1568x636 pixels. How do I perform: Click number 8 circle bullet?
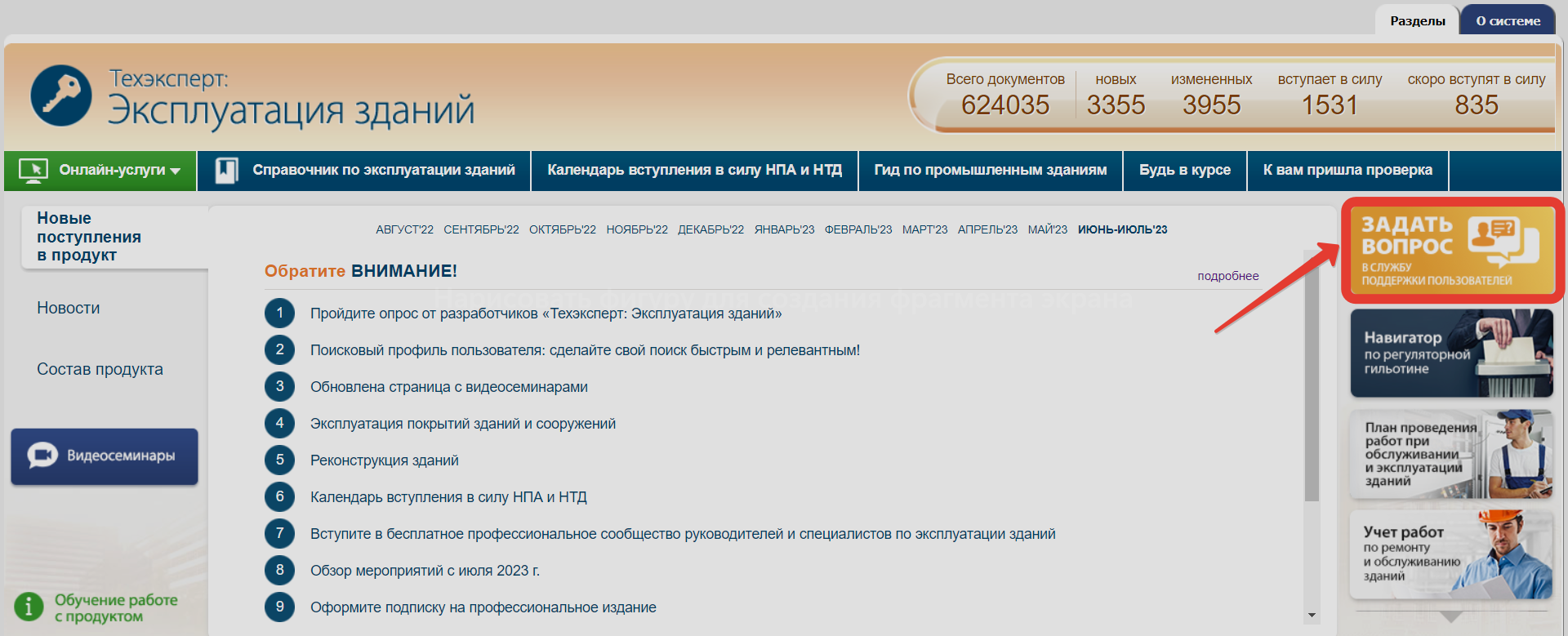[x=279, y=570]
